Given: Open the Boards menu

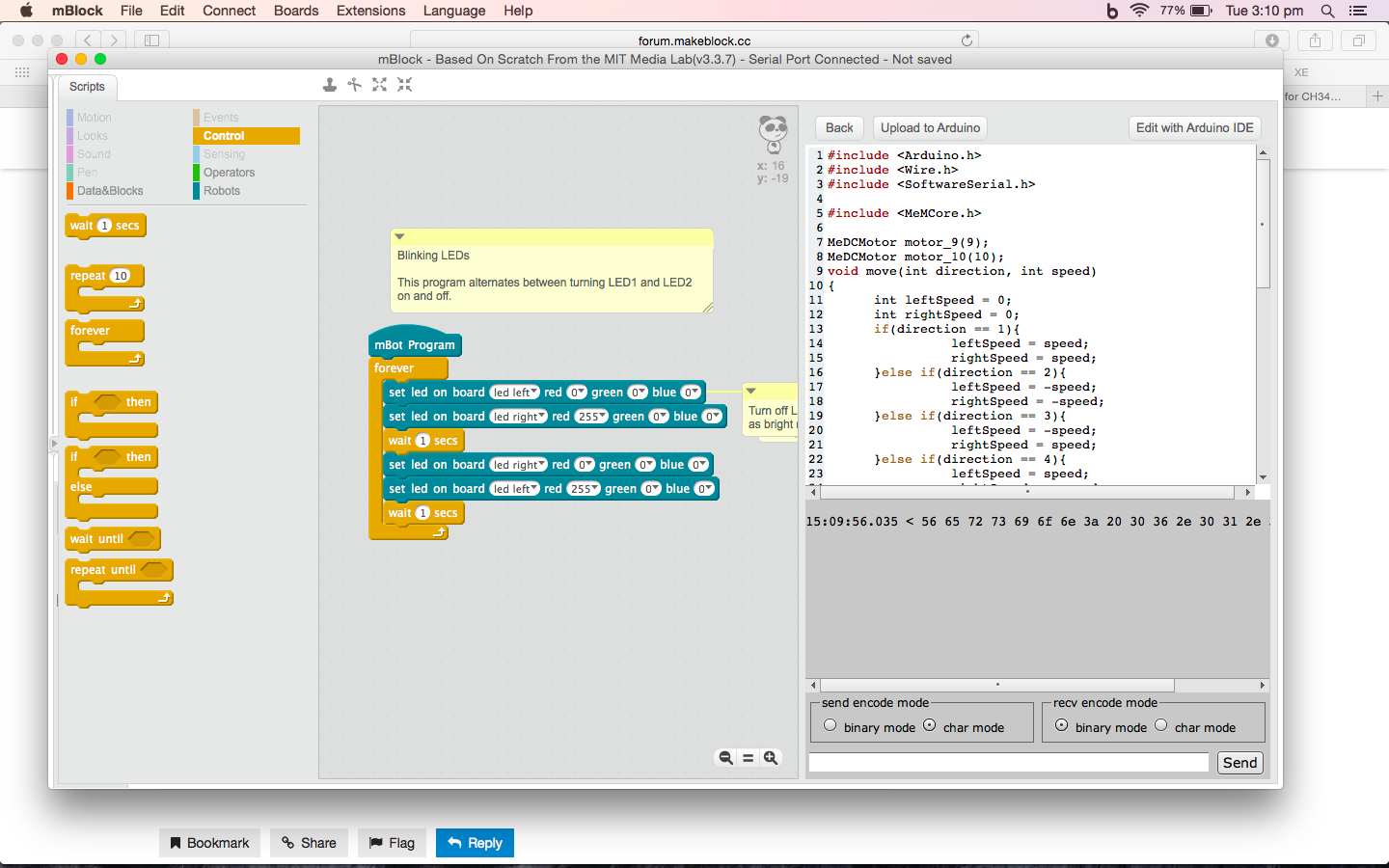Looking at the screenshot, I should pyautogui.click(x=296, y=11).
